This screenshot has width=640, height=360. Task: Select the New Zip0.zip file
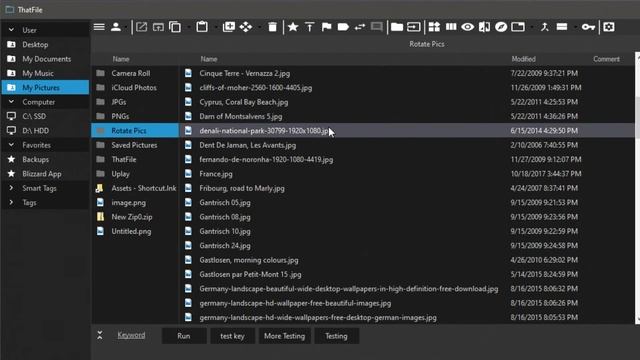(x=135, y=217)
